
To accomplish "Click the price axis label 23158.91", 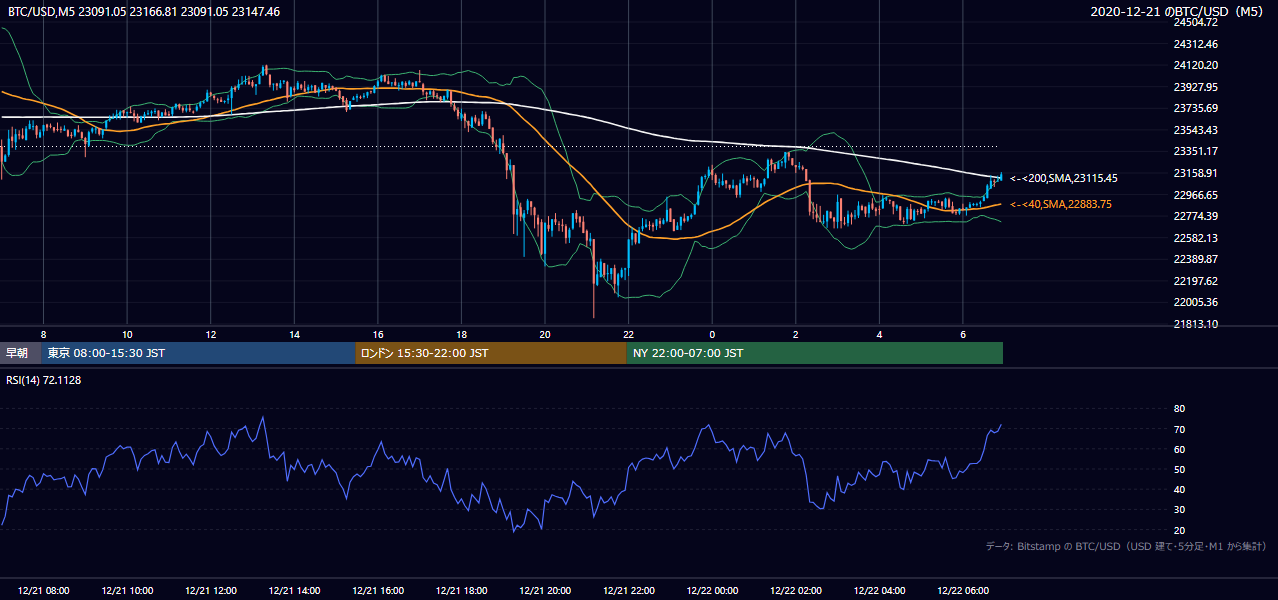I will [x=1195, y=173].
